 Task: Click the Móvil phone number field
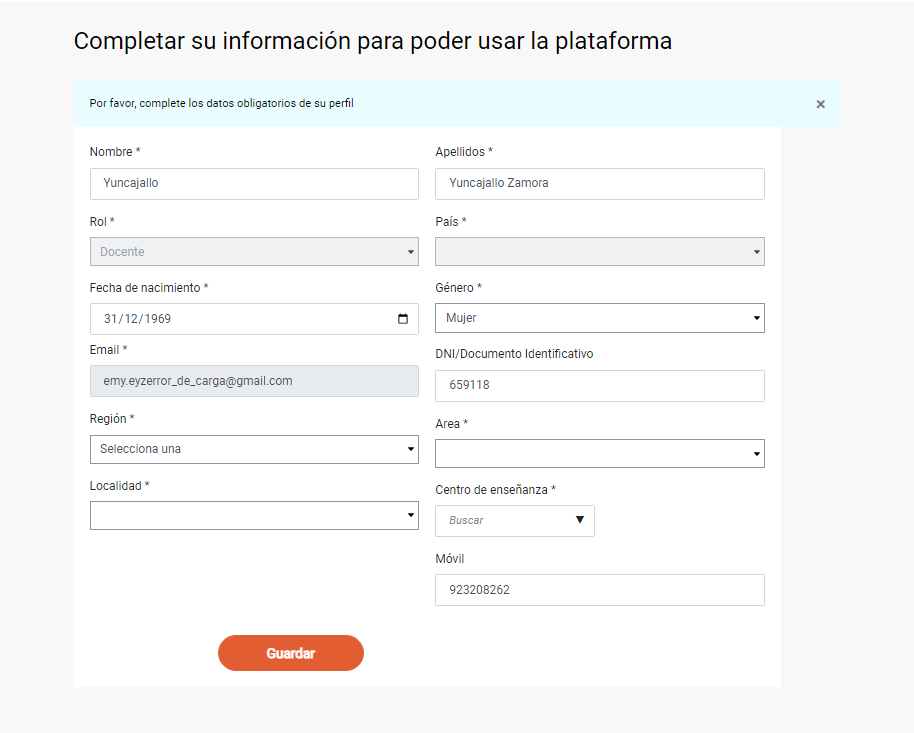coord(599,590)
